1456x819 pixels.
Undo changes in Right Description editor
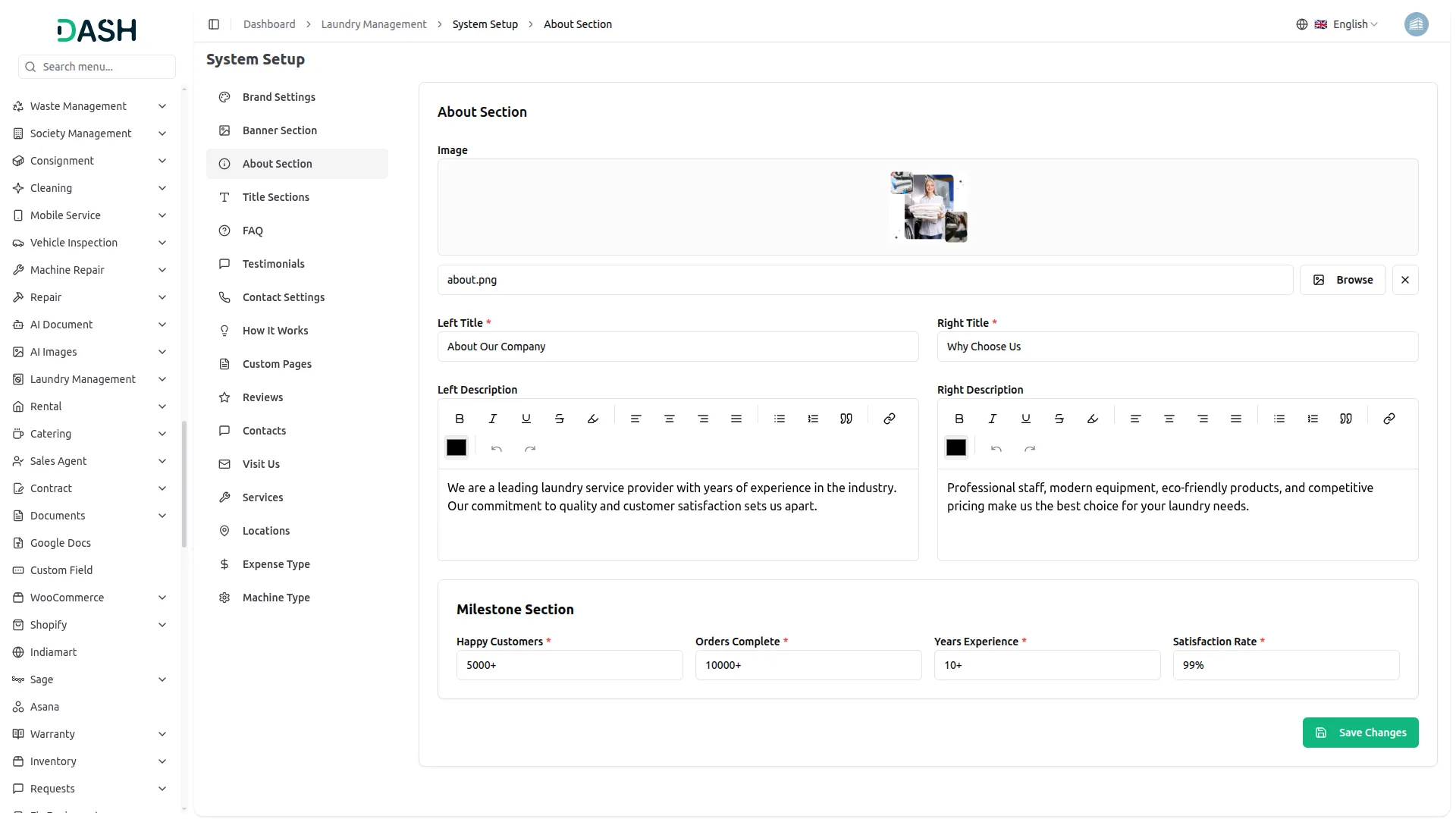point(996,448)
